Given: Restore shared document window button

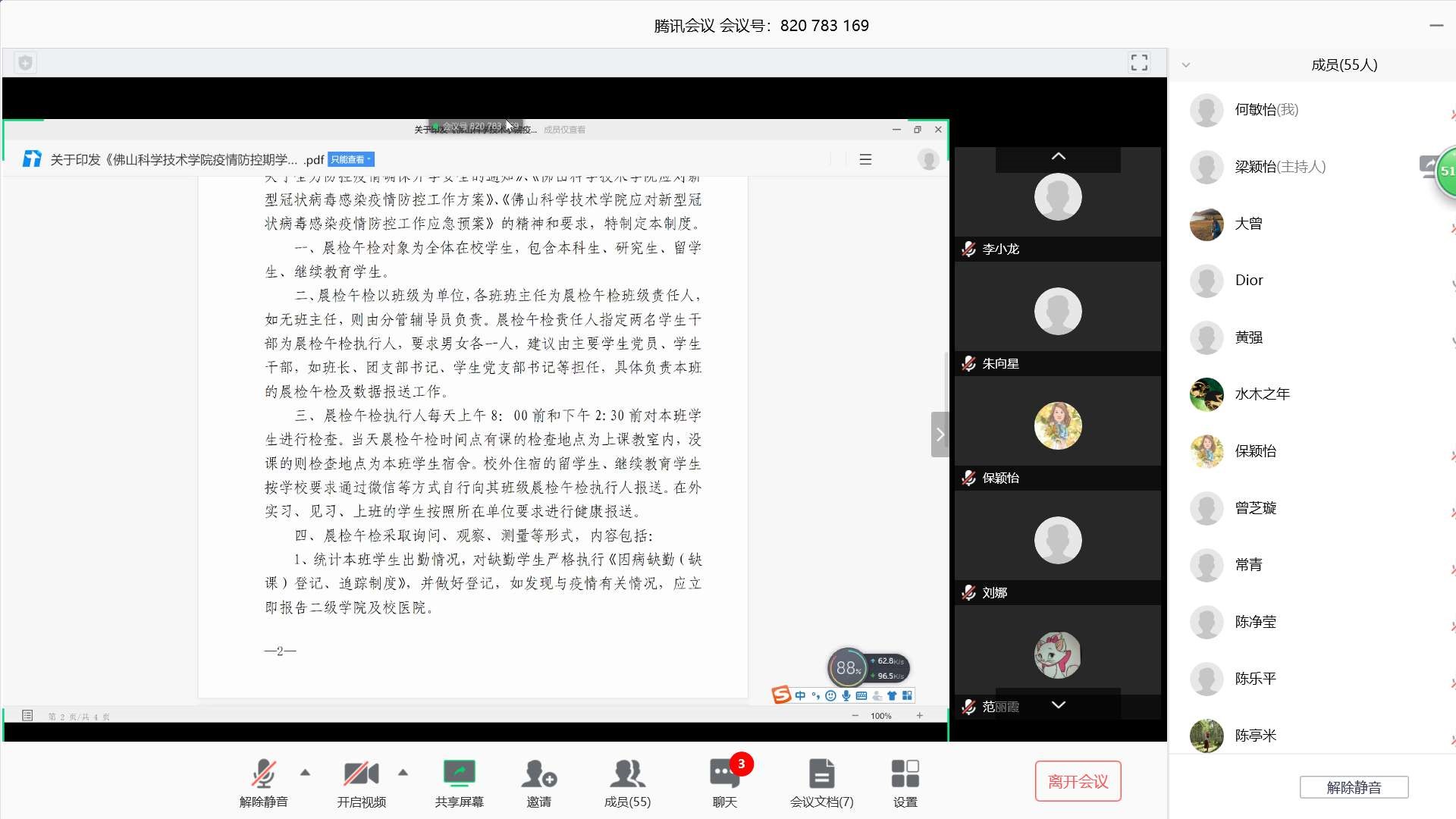Looking at the screenshot, I should pos(917,130).
